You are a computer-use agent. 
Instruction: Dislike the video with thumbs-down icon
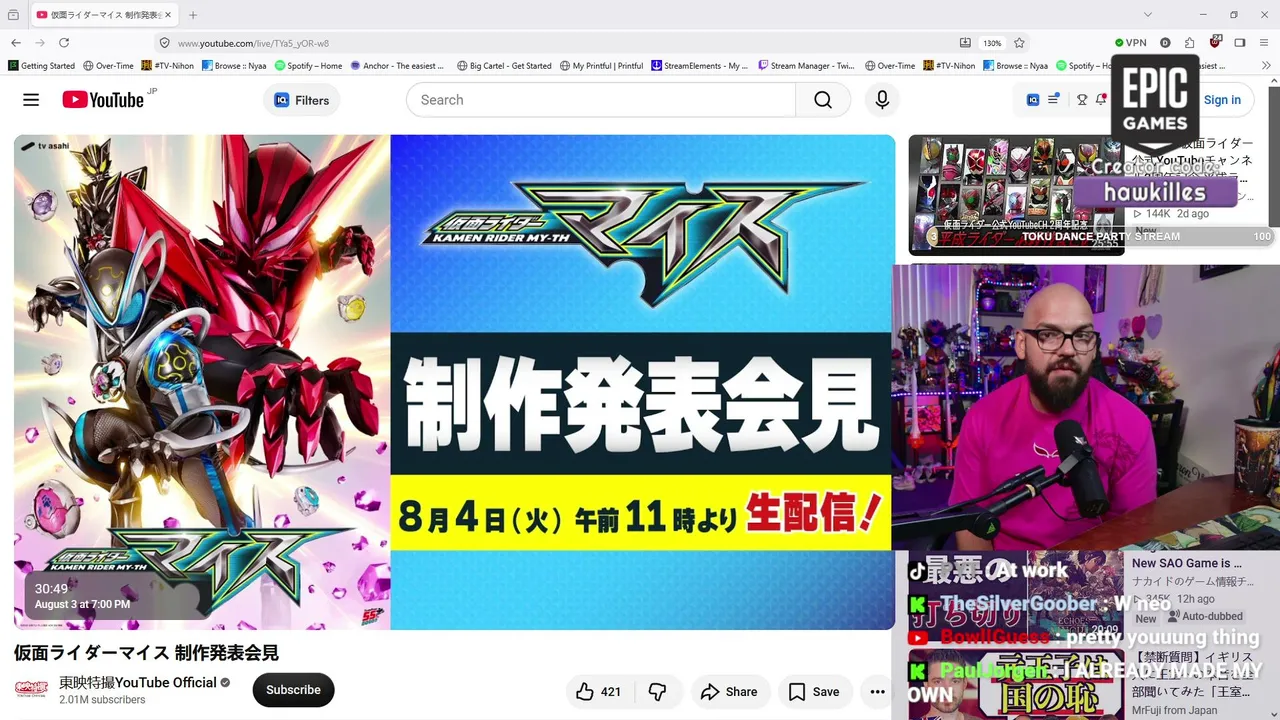[x=657, y=692]
